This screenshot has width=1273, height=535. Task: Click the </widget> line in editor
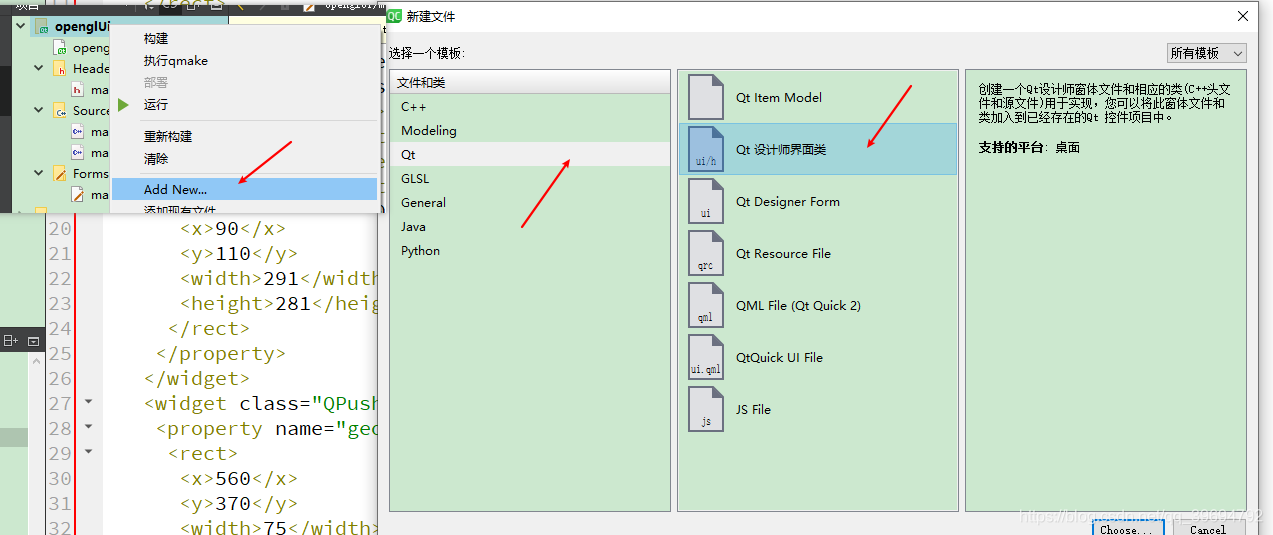pyautogui.click(x=197, y=378)
